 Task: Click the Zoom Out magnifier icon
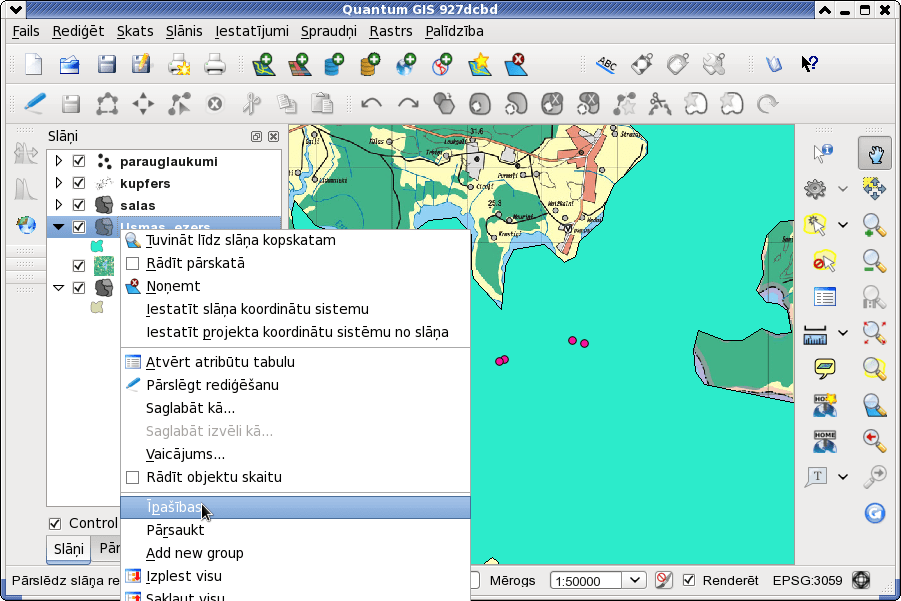[875, 261]
